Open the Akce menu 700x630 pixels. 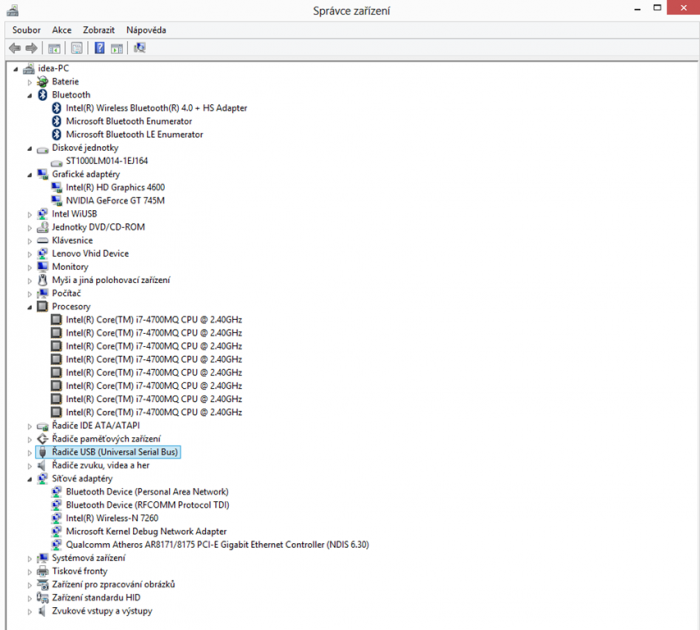(62, 30)
